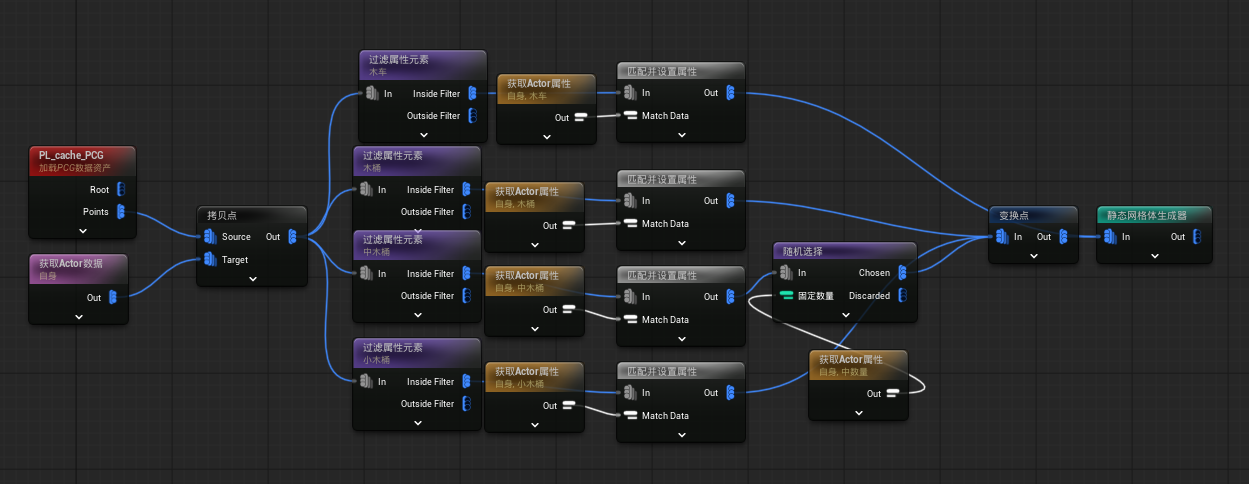Viewport: 1249px width, 484px height.
Task: Click the In pin of 静态网格体生成器 node
Action: click(x=1110, y=237)
